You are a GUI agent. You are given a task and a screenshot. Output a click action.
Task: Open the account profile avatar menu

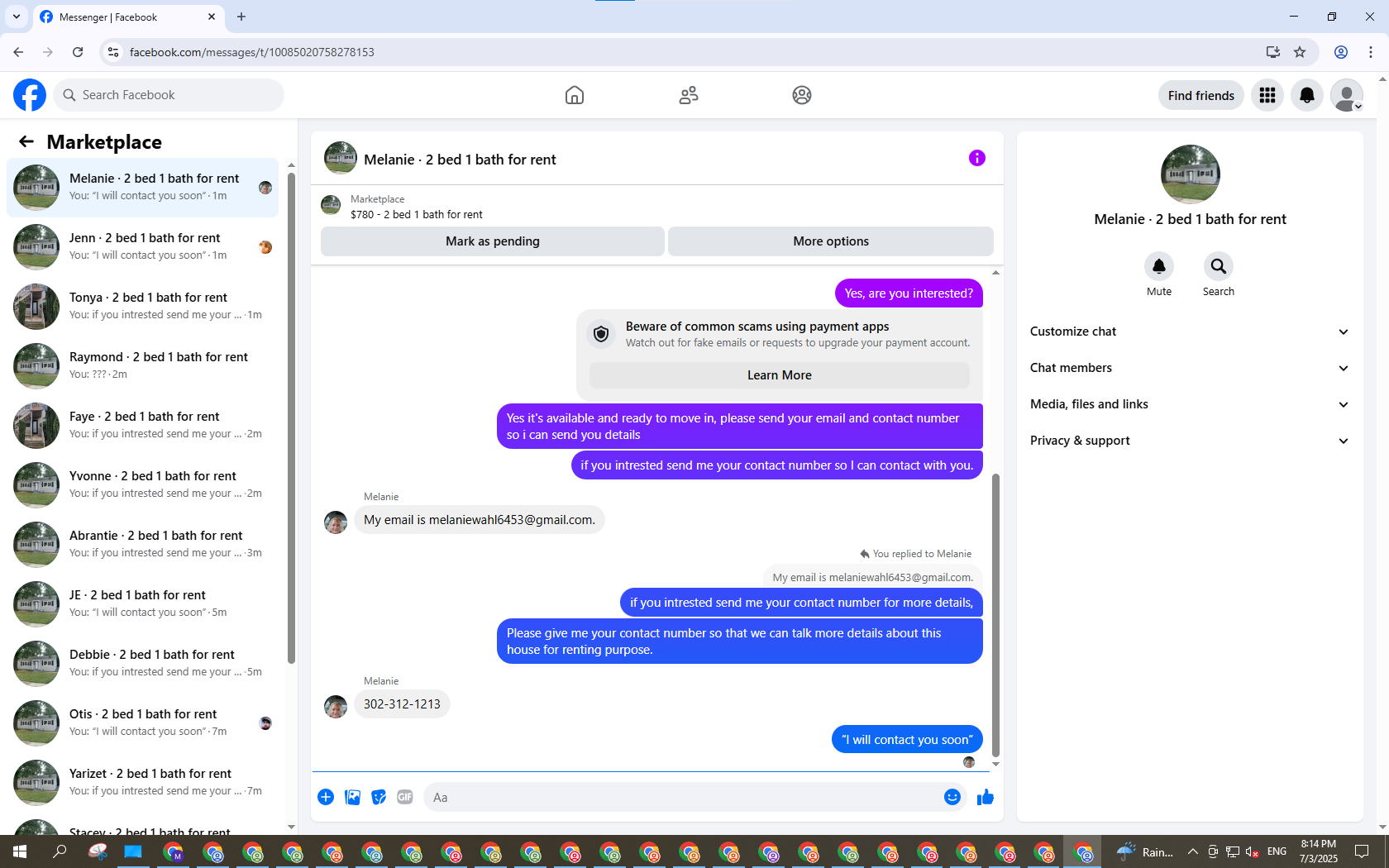1347,95
